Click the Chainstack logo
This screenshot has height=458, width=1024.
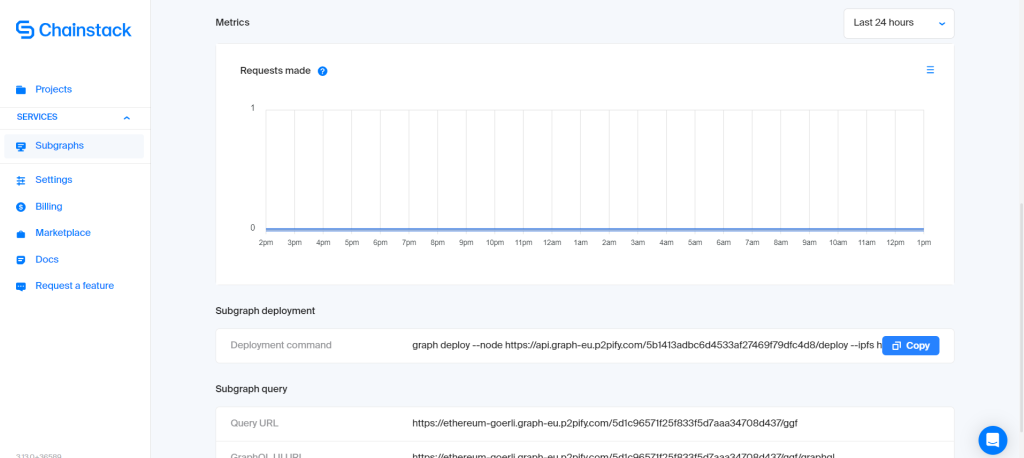click(x=74, y=30)
